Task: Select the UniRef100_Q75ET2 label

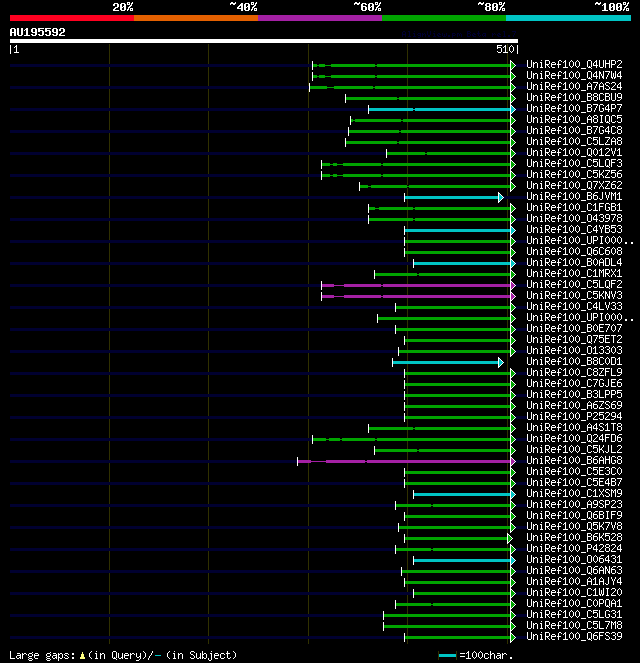Action: pyautogui.click(x=574, y=339)
